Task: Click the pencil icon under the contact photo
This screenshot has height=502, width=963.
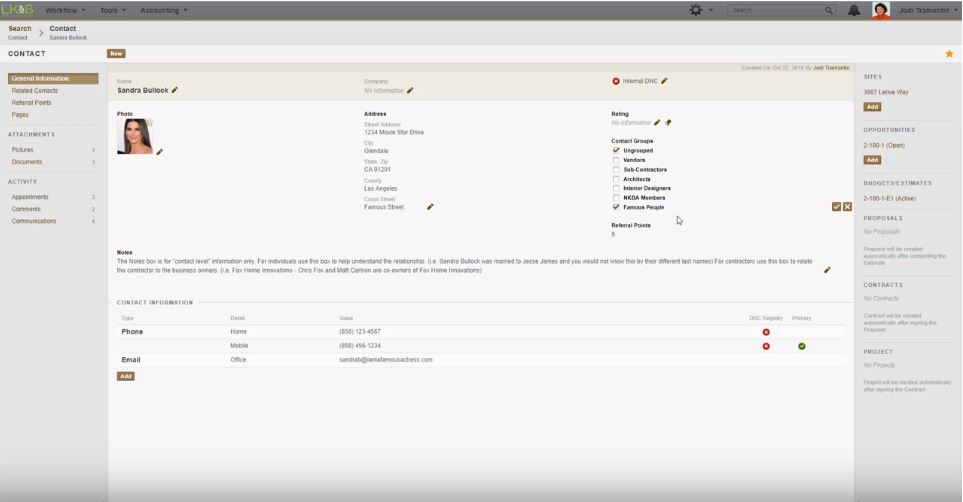Action: coord(159,152)
